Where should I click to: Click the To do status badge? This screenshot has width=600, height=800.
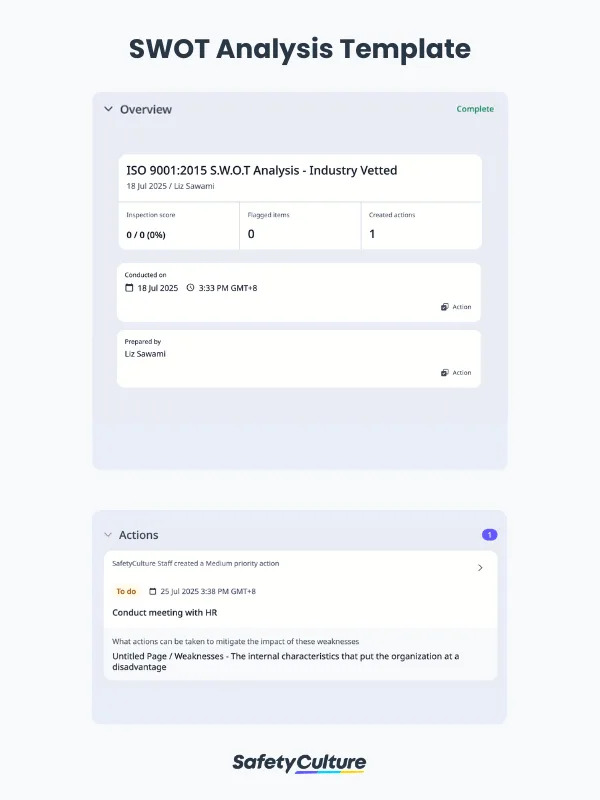pos(126,591)
